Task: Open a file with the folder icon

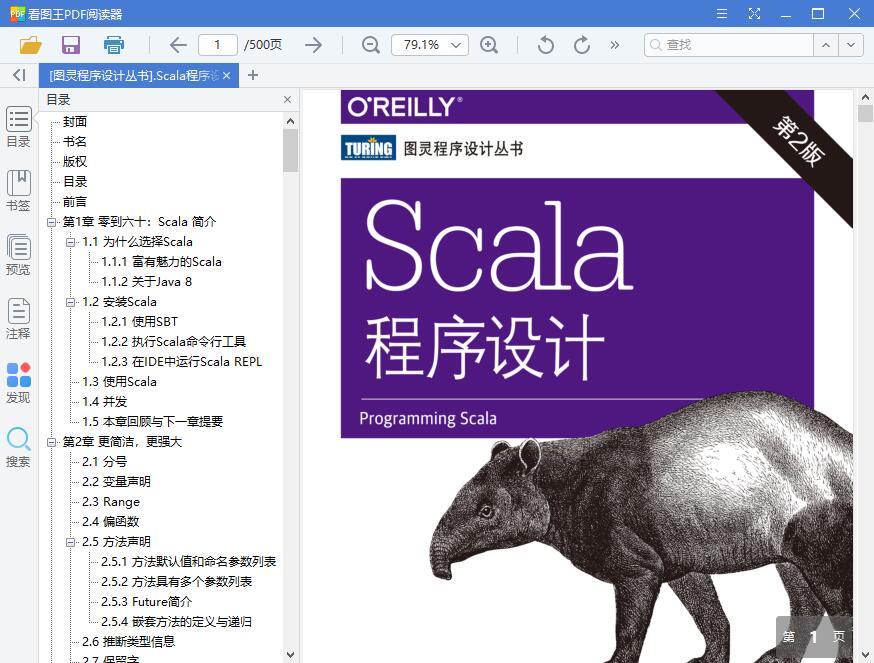Action: click(x=31, y=45)
